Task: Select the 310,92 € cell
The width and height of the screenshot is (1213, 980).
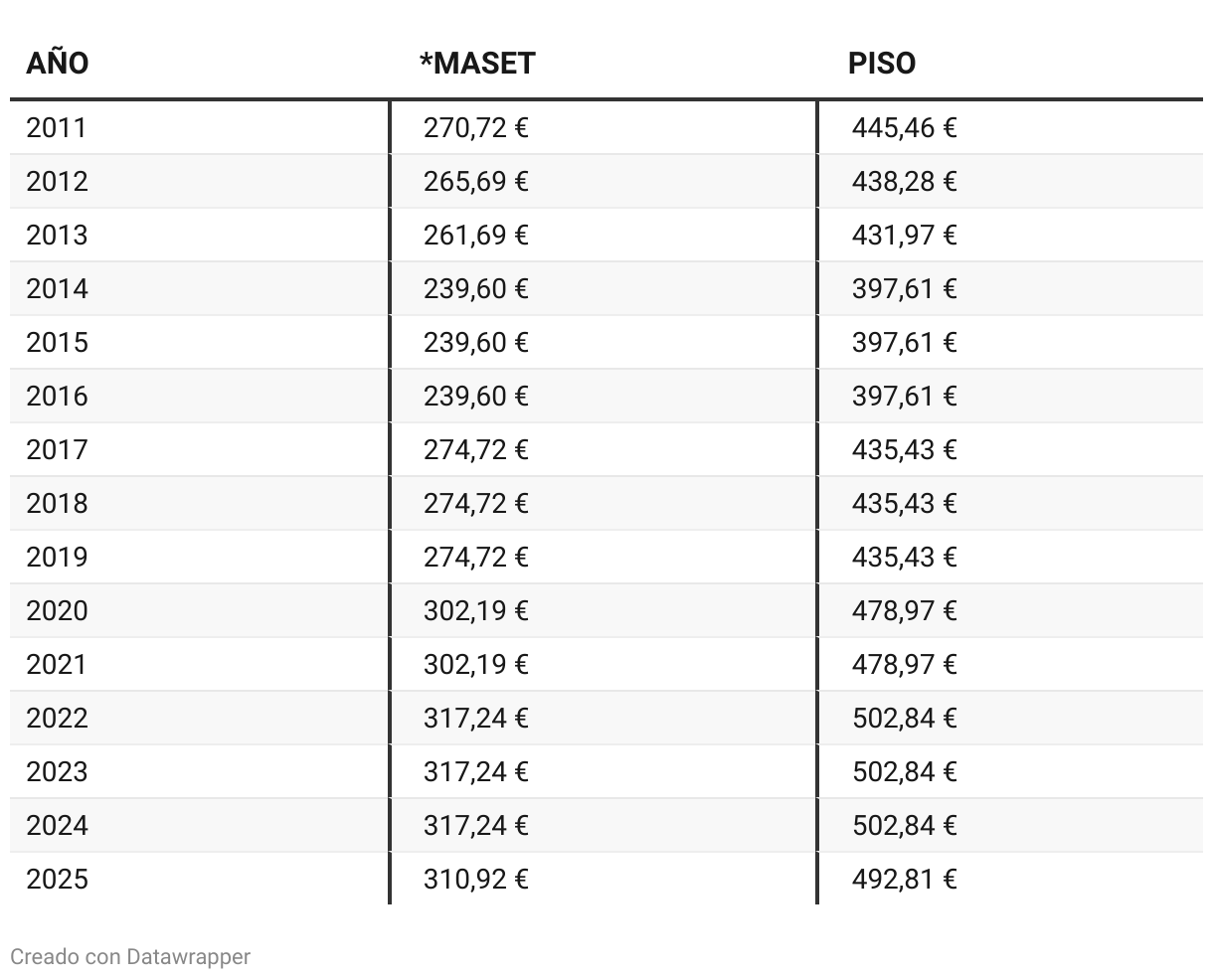Action: tap(475, 880)
